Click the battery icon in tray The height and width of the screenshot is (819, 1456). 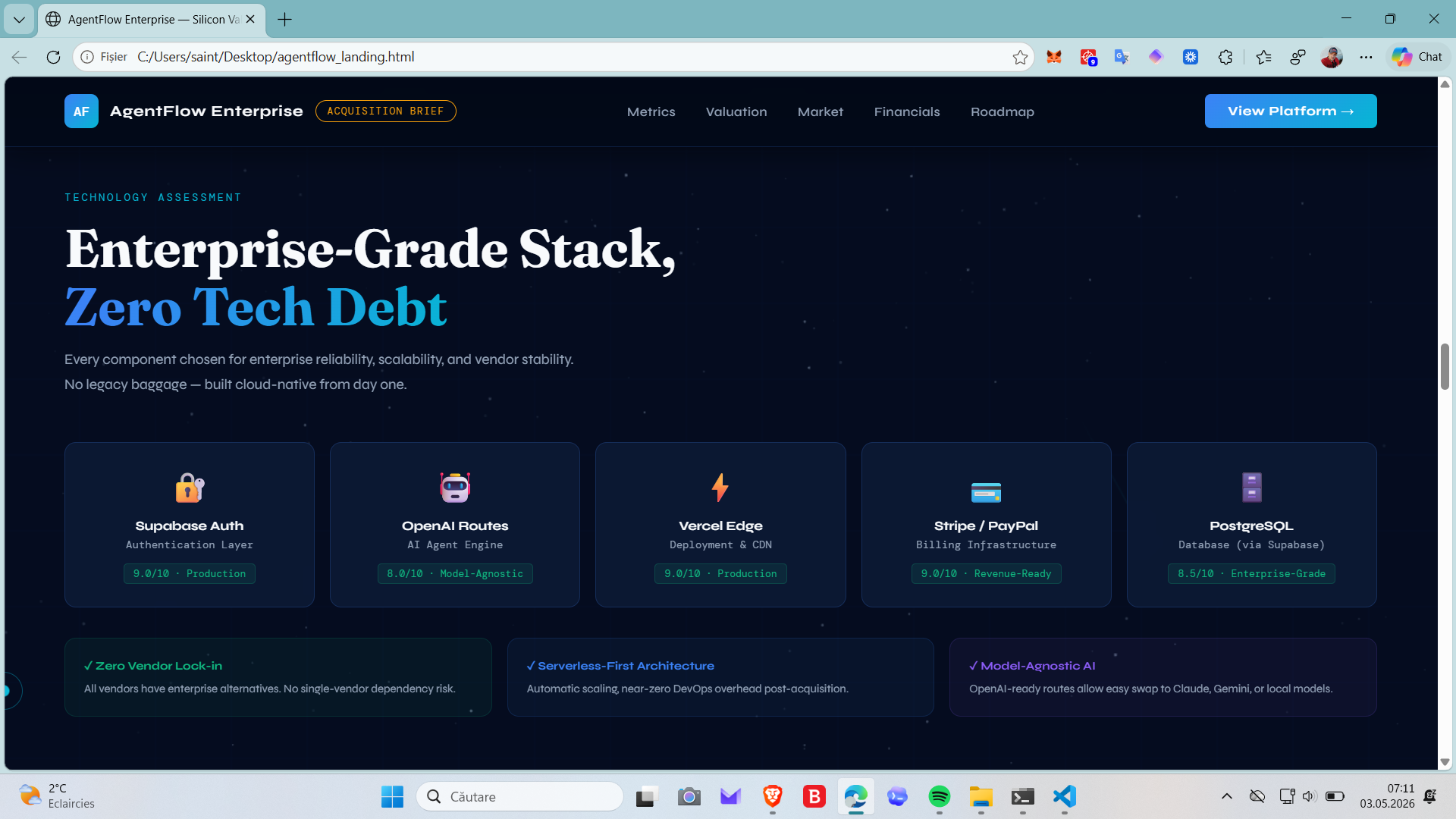pos(1335,796)
